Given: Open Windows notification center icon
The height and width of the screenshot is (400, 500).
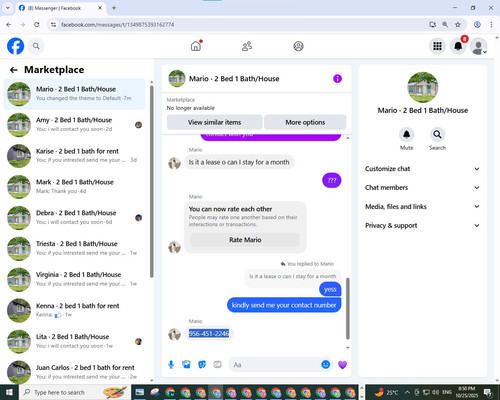Looking at the screenshot, I should click(488, 392).
